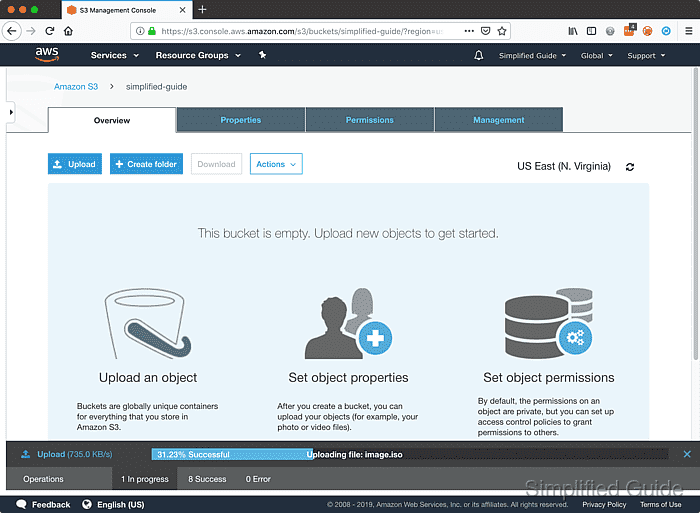Open the Firefox hamburger menu
The width and height of the screenshot is (700, 513).
click(x=689, y=31)
